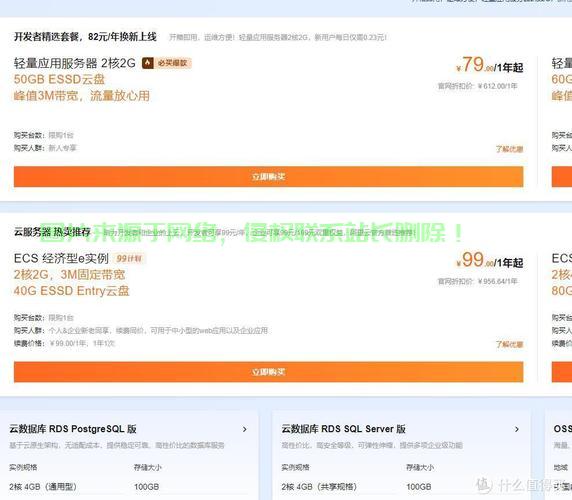Click 100GB storage under RDS PostgreSQL 版
Image resolution: width=572 pixels, height=500 pixels.
pos(146,487)
